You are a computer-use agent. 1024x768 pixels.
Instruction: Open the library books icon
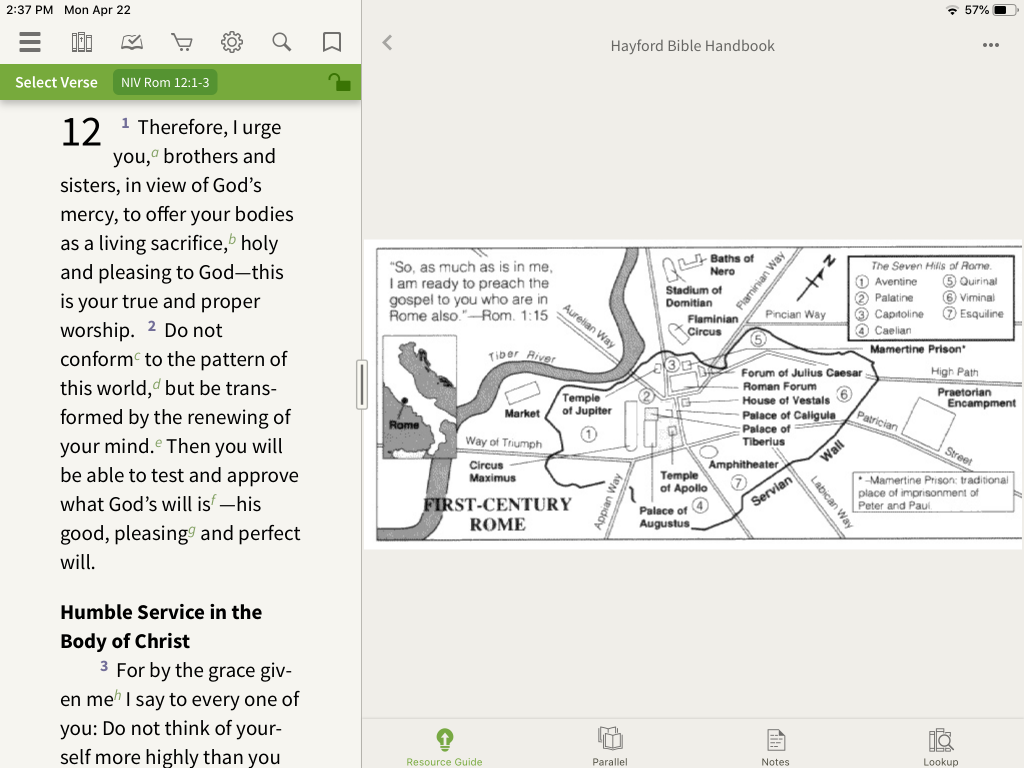point(82,42)
